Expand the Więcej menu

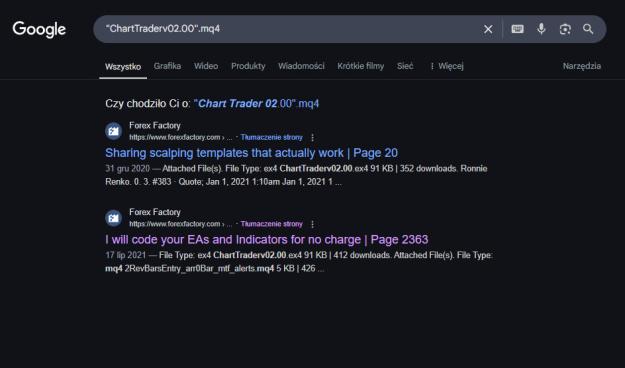[x=447, y=66]
